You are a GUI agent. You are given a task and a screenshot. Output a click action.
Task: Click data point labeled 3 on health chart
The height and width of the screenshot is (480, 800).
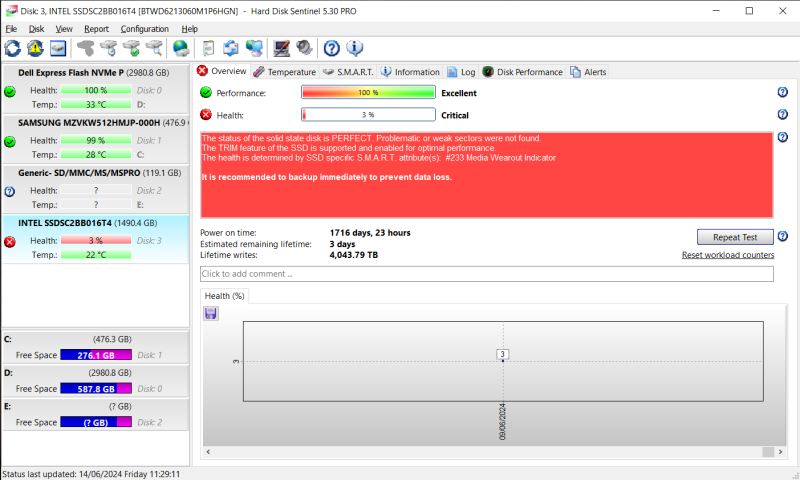click(503, 355)
